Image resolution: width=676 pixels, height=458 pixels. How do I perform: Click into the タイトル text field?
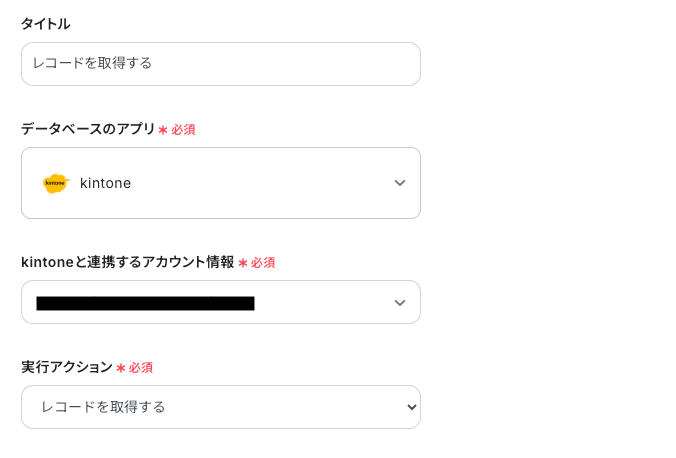pos(220,64)
